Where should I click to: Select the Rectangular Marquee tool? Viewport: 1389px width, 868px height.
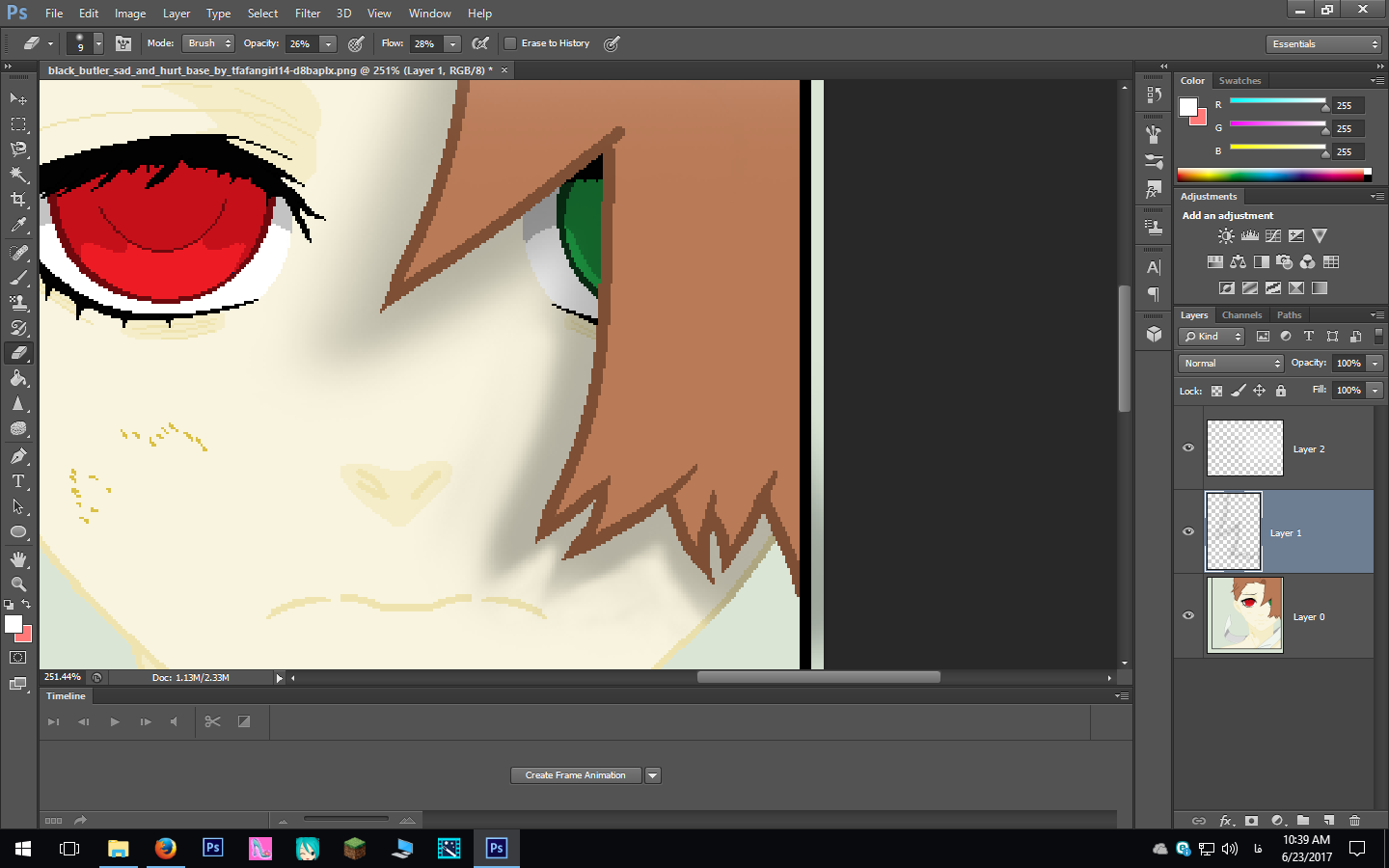click(18, 124)
